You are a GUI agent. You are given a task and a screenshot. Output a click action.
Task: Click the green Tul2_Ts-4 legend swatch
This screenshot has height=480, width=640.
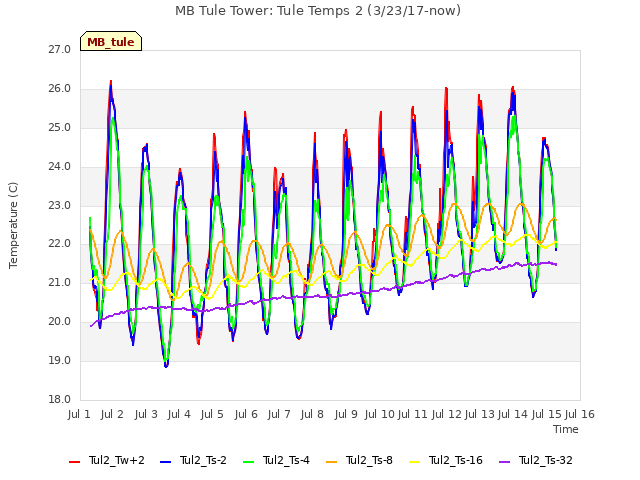point(248,462)
